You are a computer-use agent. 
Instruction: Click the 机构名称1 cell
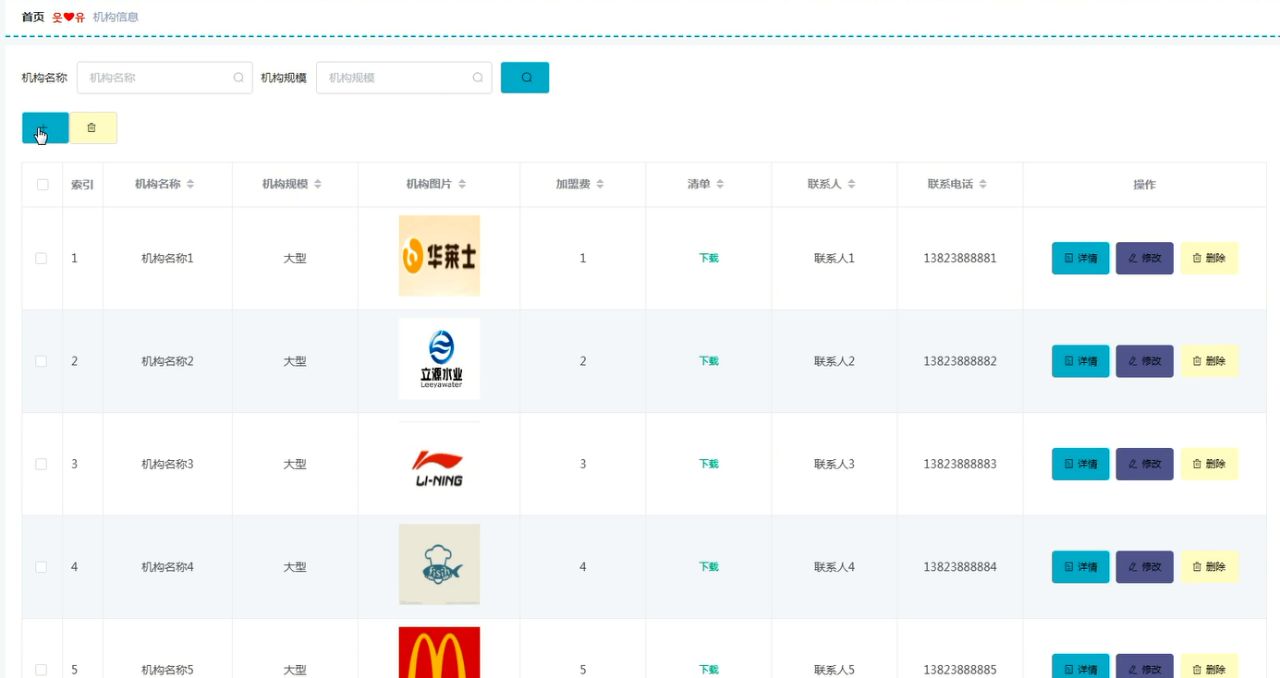[x=167, y=258]
